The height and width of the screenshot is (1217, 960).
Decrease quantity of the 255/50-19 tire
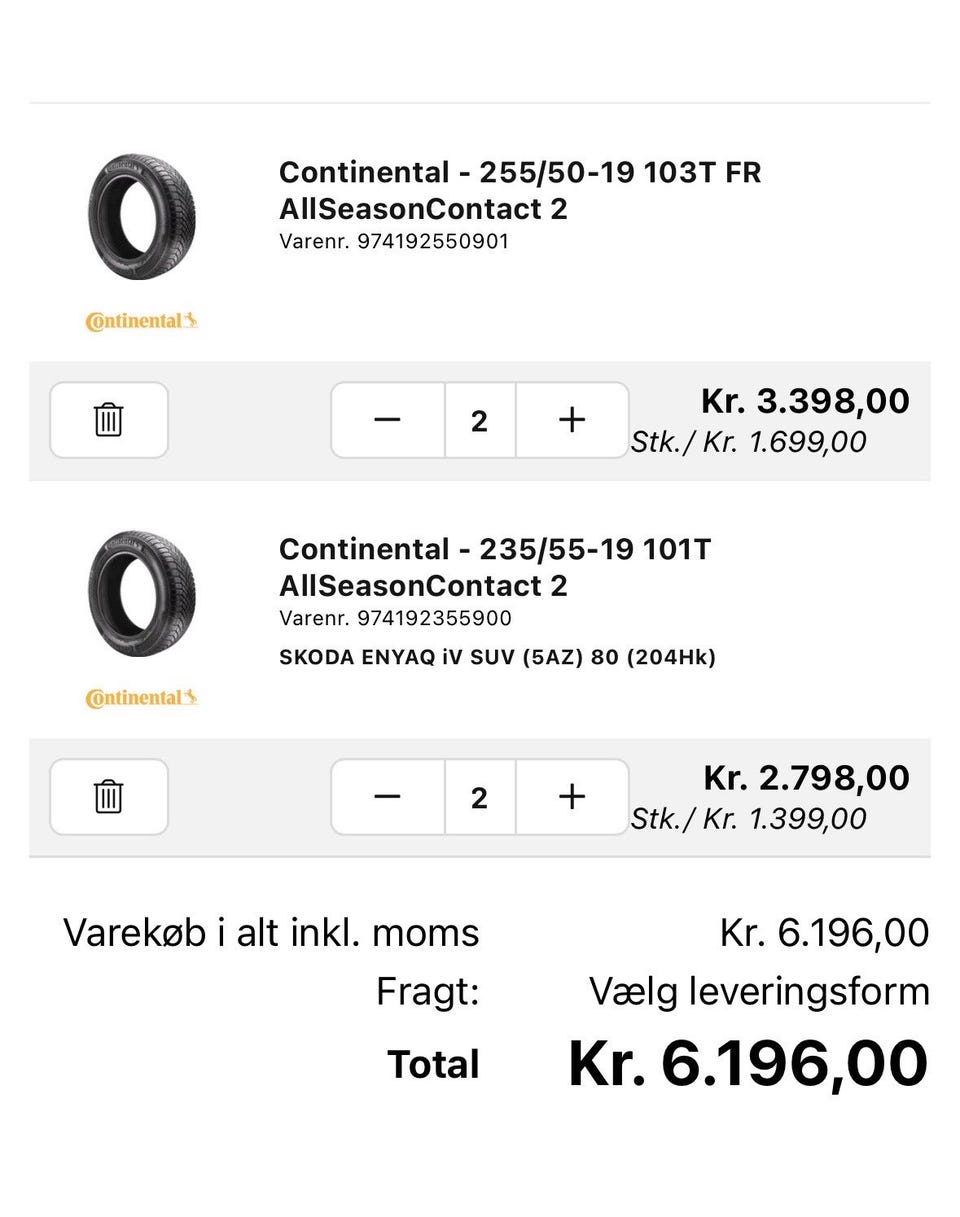387,420
